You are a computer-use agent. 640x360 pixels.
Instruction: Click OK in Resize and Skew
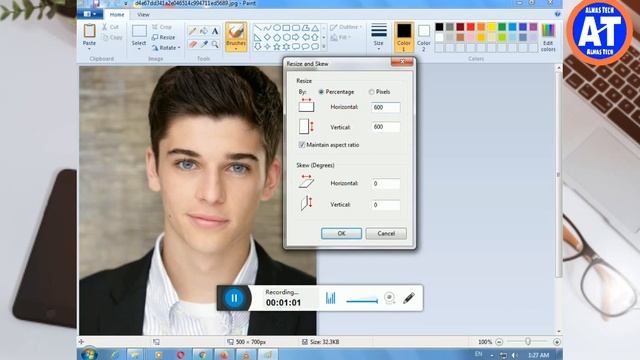341,233
